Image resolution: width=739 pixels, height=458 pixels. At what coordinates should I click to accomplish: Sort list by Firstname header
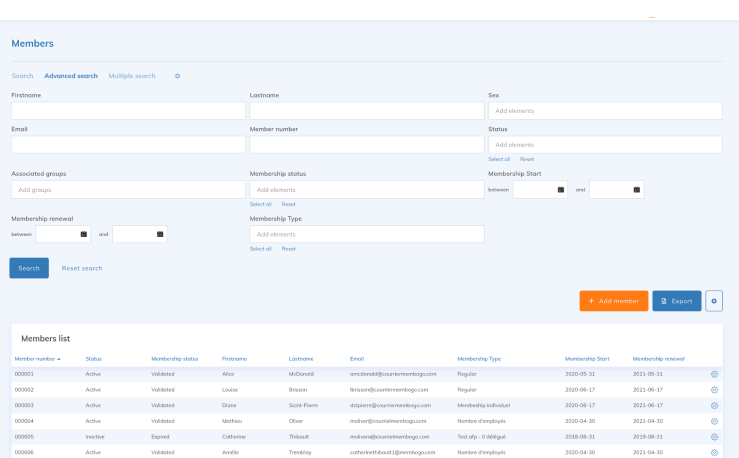click(x=234, y=359)
